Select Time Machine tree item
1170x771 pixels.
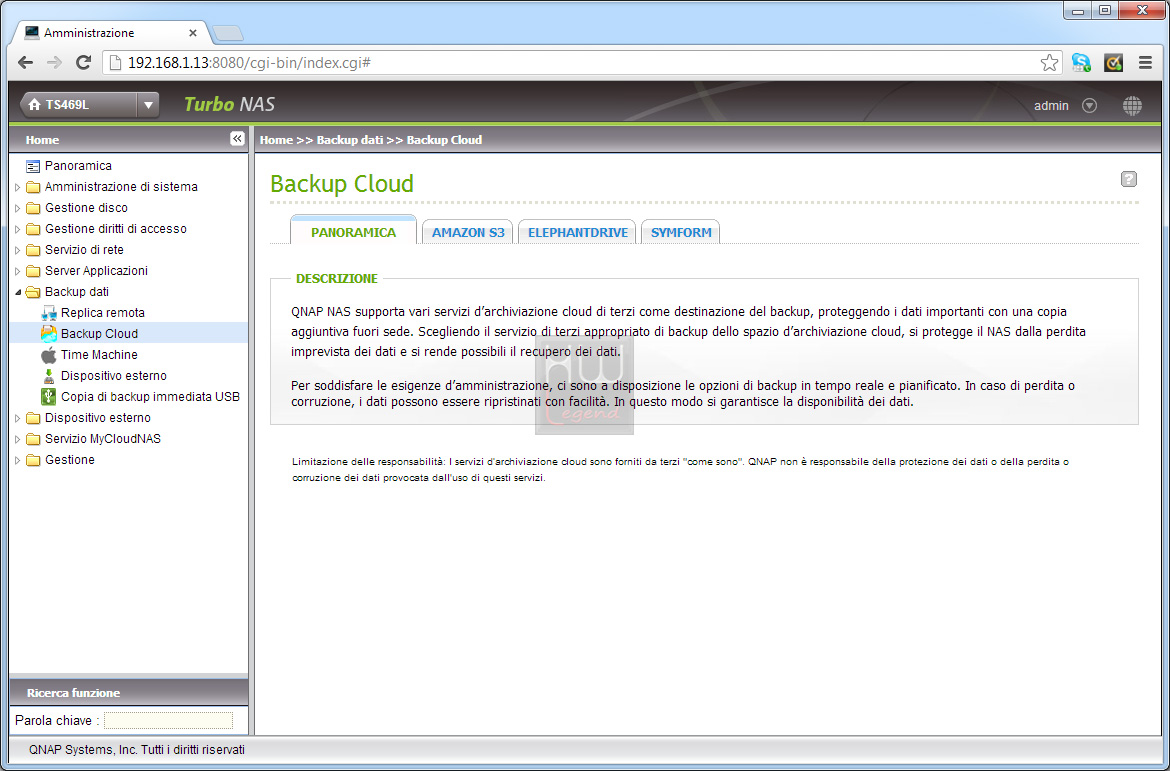click(x=99, y=355)
